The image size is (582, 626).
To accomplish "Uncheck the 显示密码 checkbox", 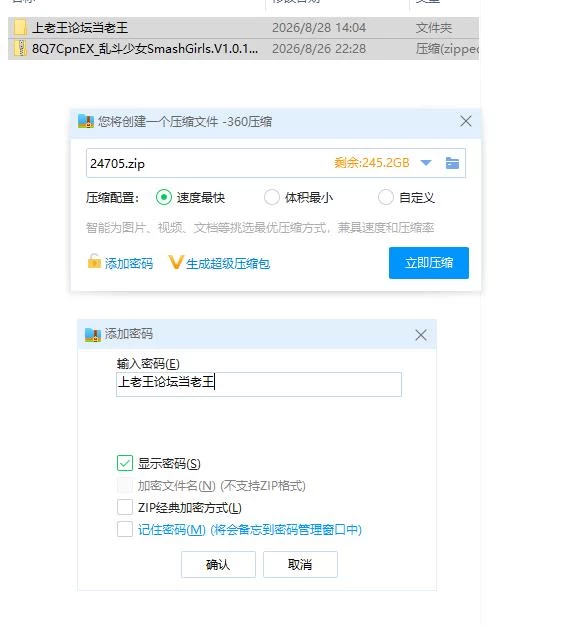I will pyautogui.click(x=125, y=463).
